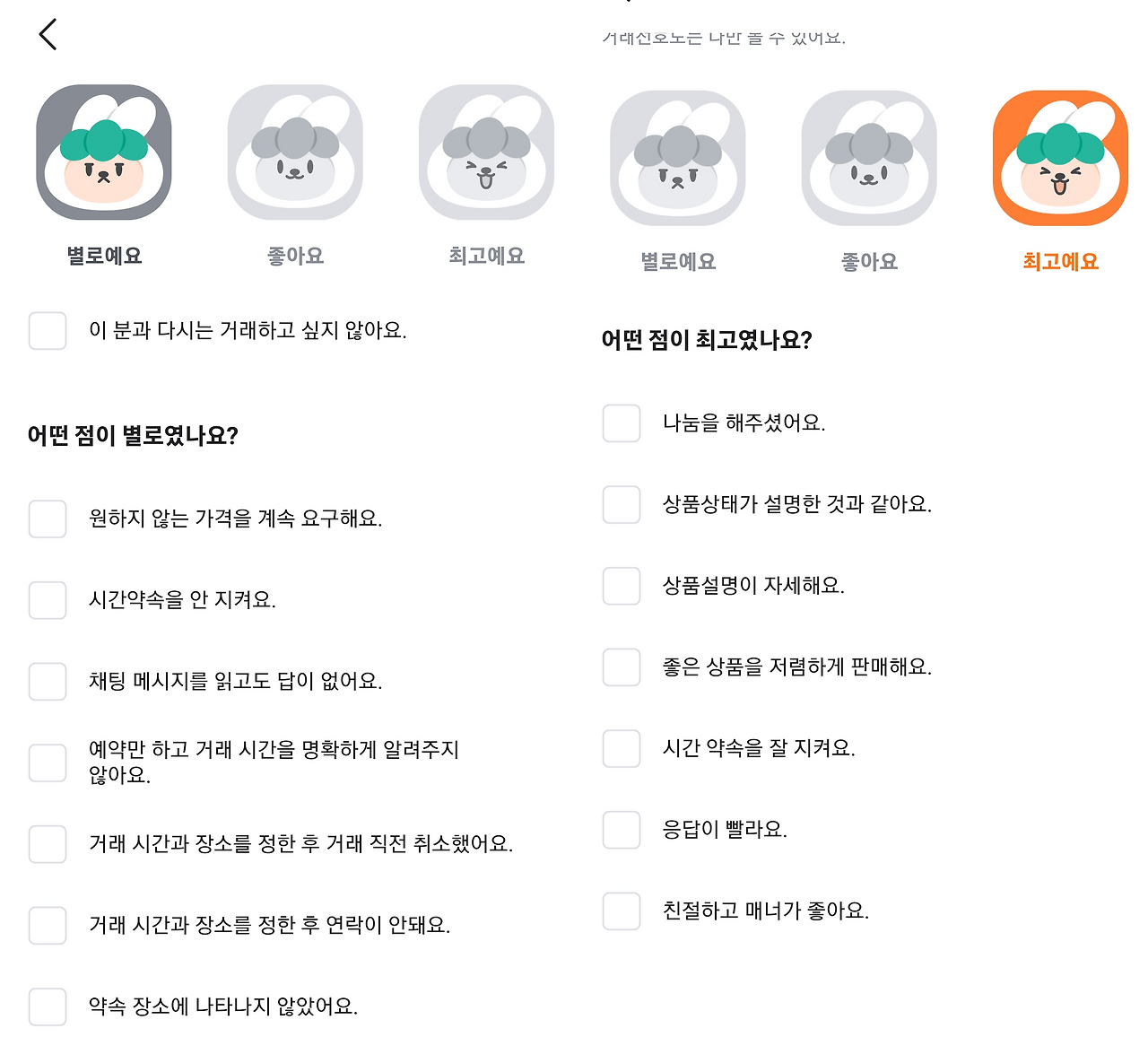Check the '나눔을 해주셨어요' option
This screenshot has width=1148, height=1037.
(622, 423)
